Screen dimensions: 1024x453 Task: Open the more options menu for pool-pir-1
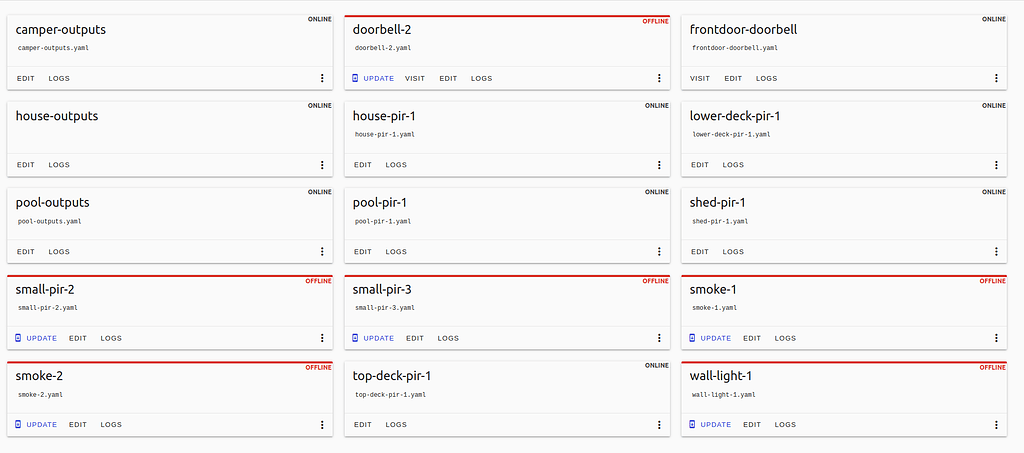pyautogui.click(x=659, y=252)
